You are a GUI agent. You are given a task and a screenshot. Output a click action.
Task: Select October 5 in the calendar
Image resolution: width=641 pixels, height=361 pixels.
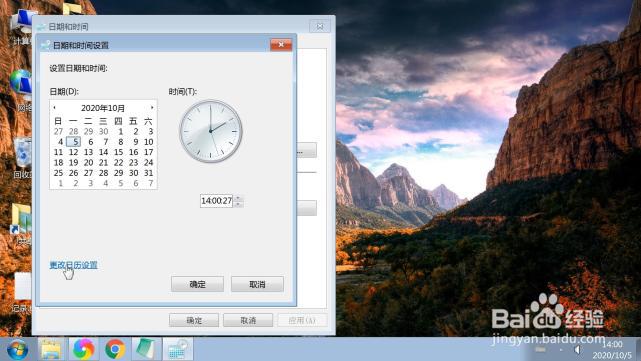pos(74,142)
